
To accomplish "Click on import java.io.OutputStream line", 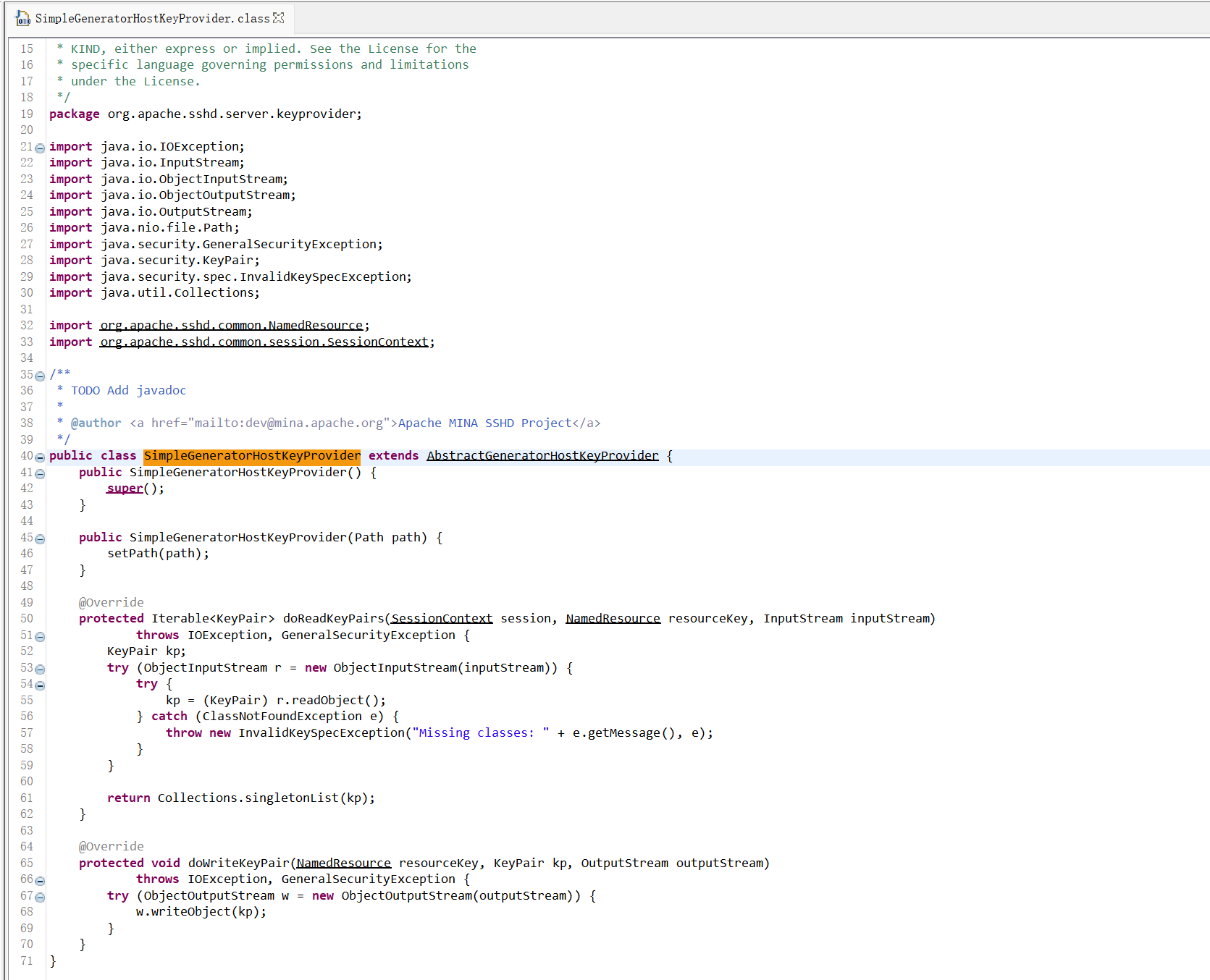I will 151,211.
